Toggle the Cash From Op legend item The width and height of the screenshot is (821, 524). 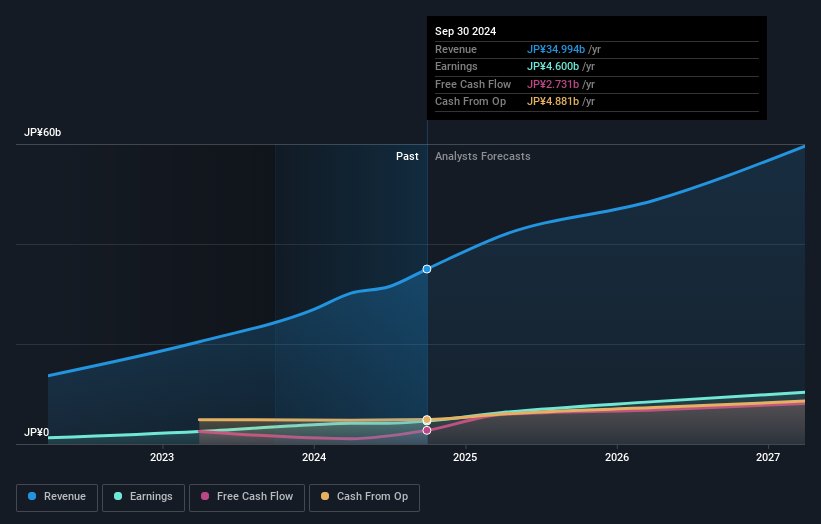click(364, 497)
